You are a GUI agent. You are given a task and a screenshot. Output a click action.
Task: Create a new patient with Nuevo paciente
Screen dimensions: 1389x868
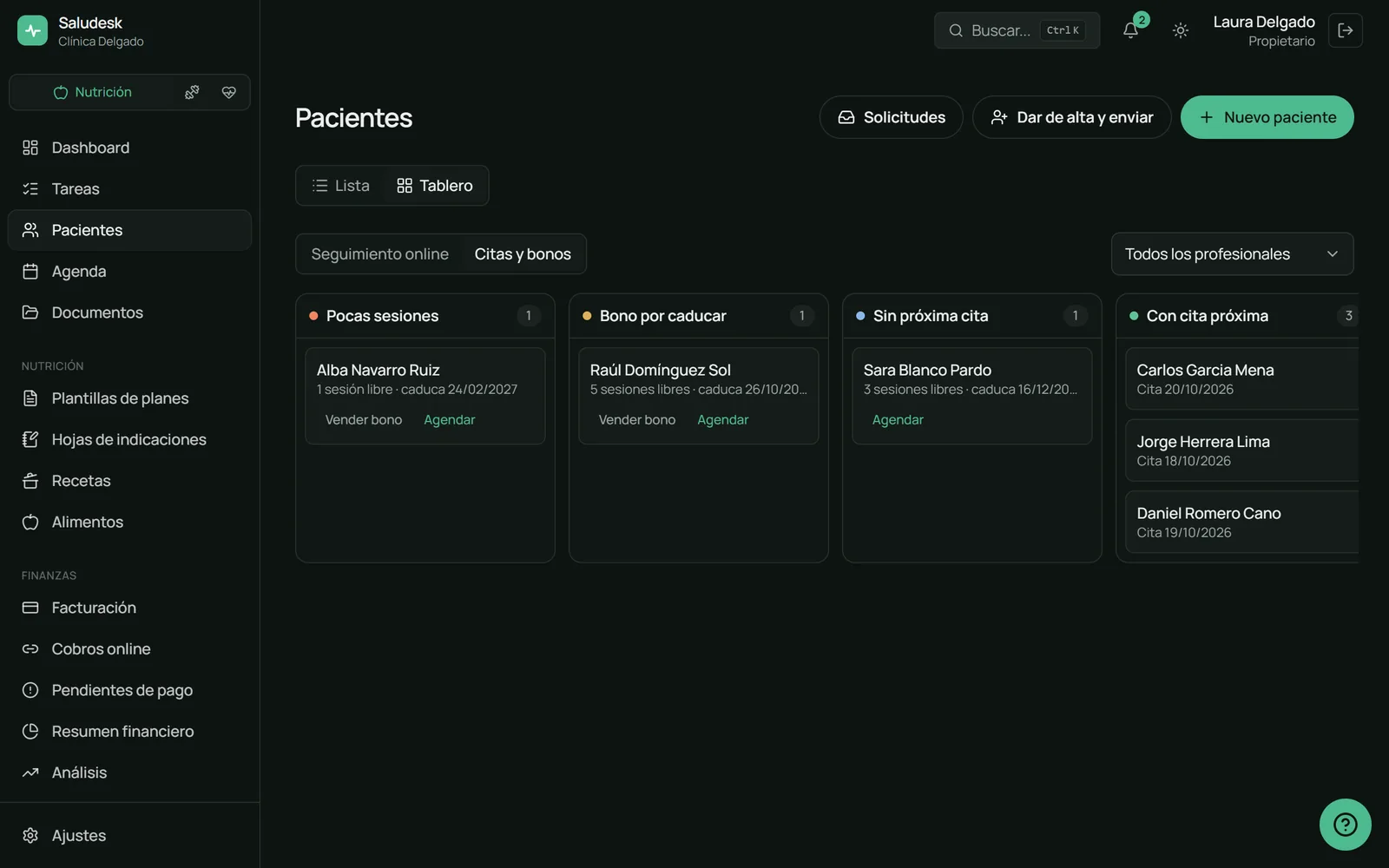[1267, 117]
